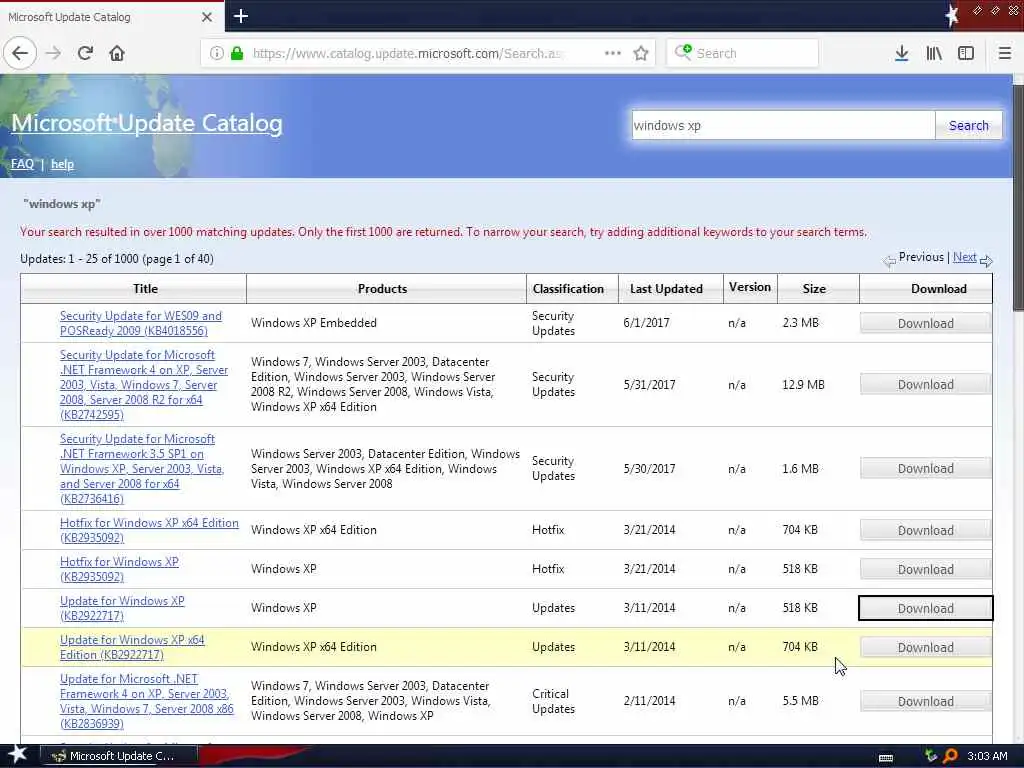
Task: Open Update for Windows XP (KB2922717) link
Action: coord(122,608)
